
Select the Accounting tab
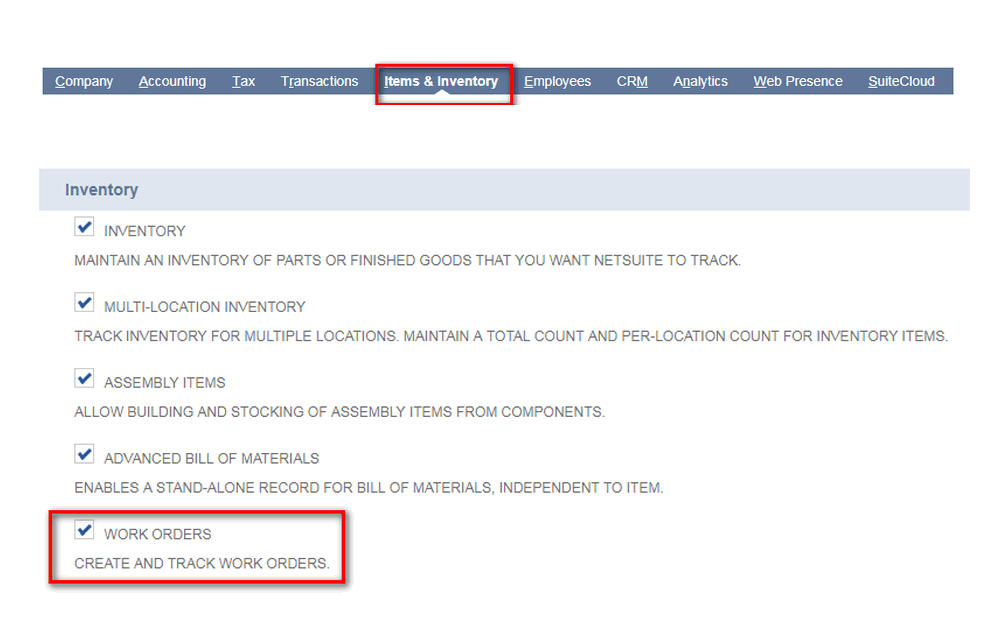[172, 81]
